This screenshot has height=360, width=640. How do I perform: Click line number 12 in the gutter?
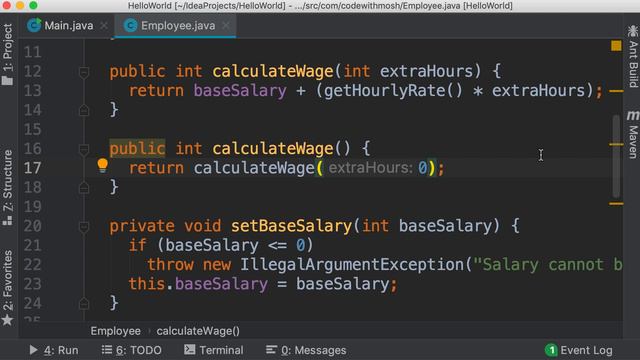coord(33,71)
